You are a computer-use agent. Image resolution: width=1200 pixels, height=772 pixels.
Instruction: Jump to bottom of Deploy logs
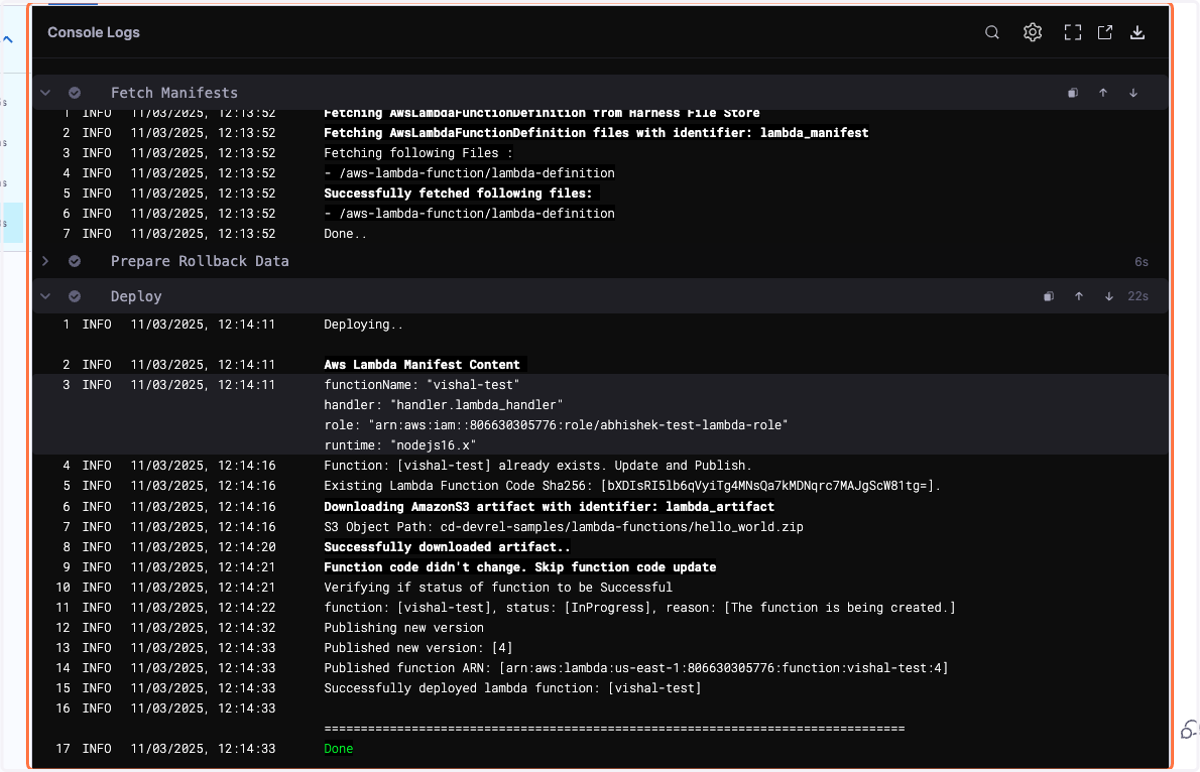[x=1109, y=296]
